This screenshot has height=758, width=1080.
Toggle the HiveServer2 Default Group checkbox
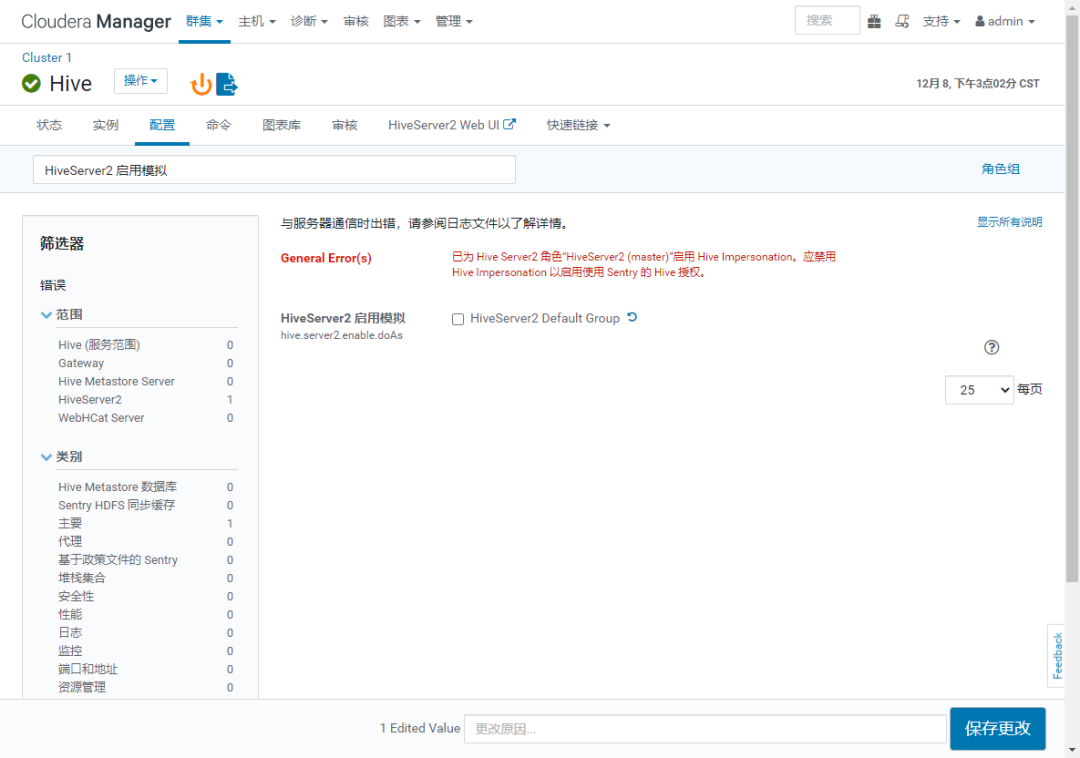[458, 319]
